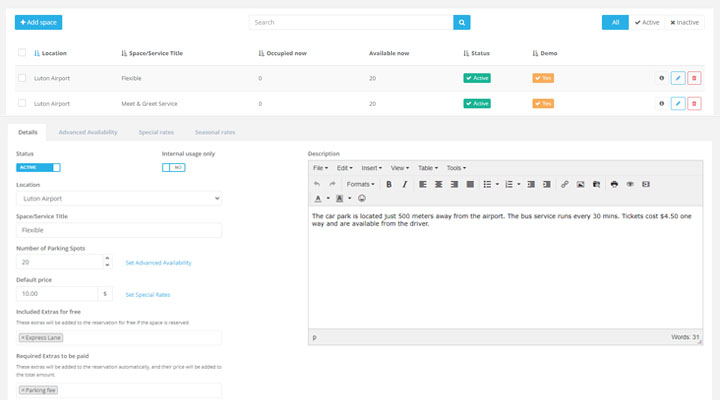Insert an image in the description editor
Screen dimensions: 720x400
tap(580, 184)
